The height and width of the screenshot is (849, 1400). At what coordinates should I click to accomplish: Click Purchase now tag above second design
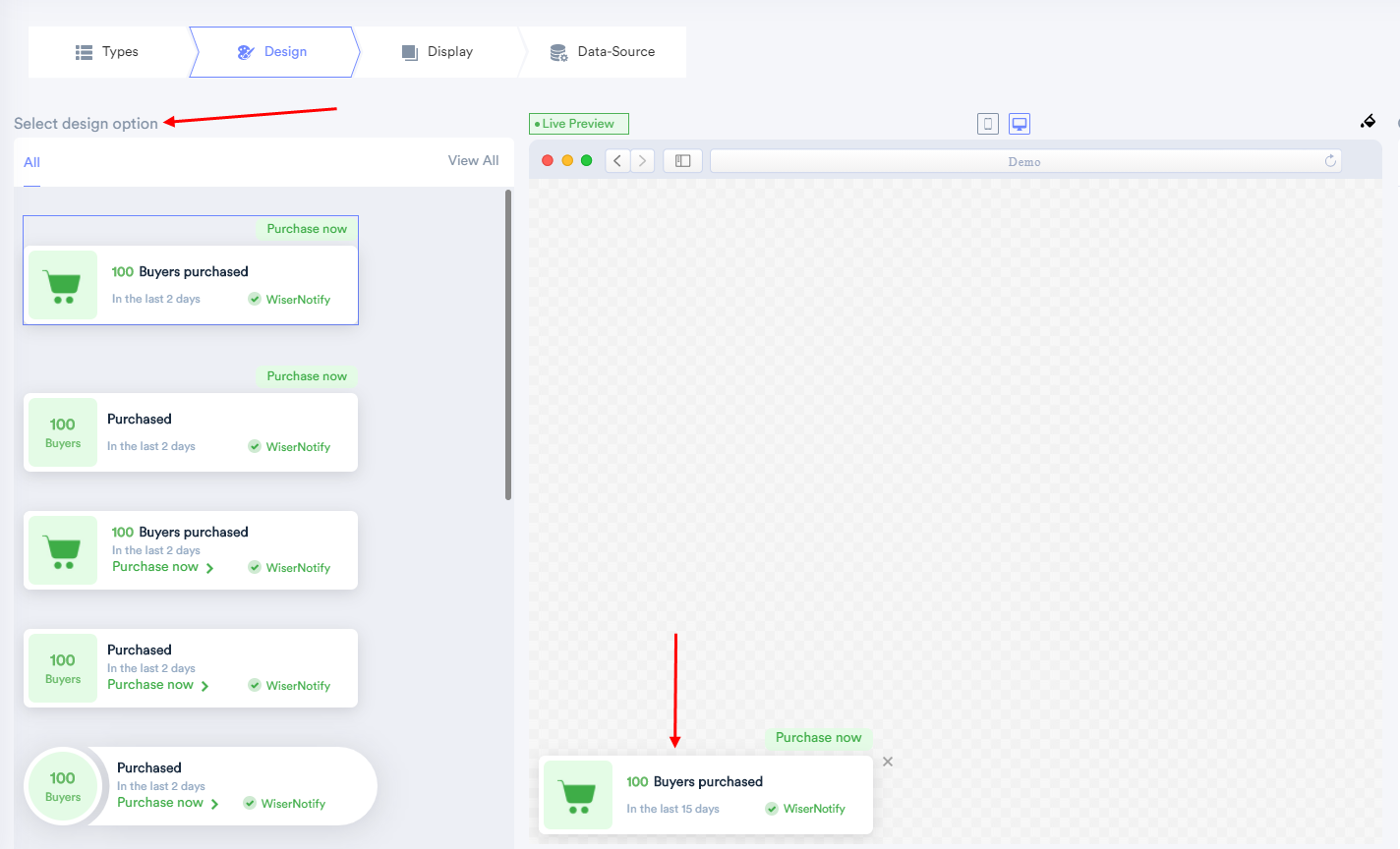(x=307, y=376)
